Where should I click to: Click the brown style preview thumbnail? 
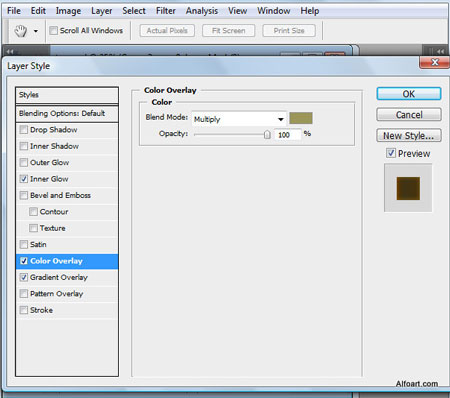coord(408,188)
